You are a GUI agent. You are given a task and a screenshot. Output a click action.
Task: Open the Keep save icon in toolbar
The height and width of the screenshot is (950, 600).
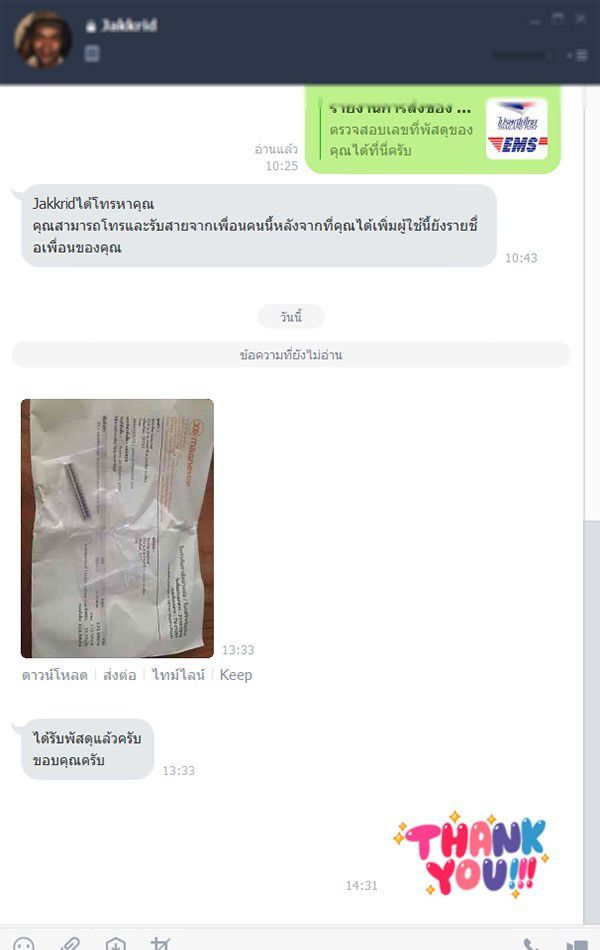point(115,944)
